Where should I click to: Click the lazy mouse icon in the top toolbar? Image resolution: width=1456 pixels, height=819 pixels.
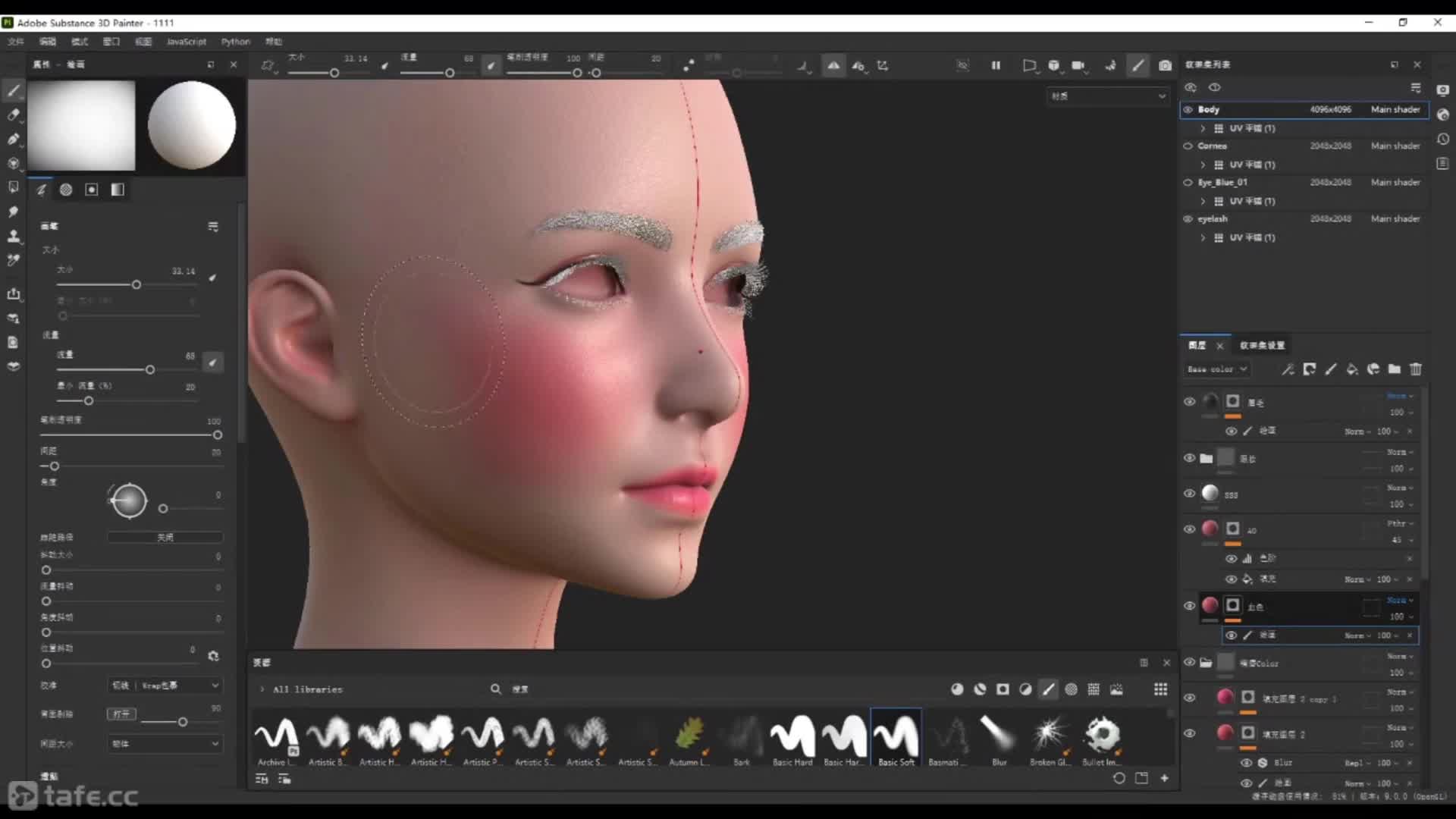[688, 65]
